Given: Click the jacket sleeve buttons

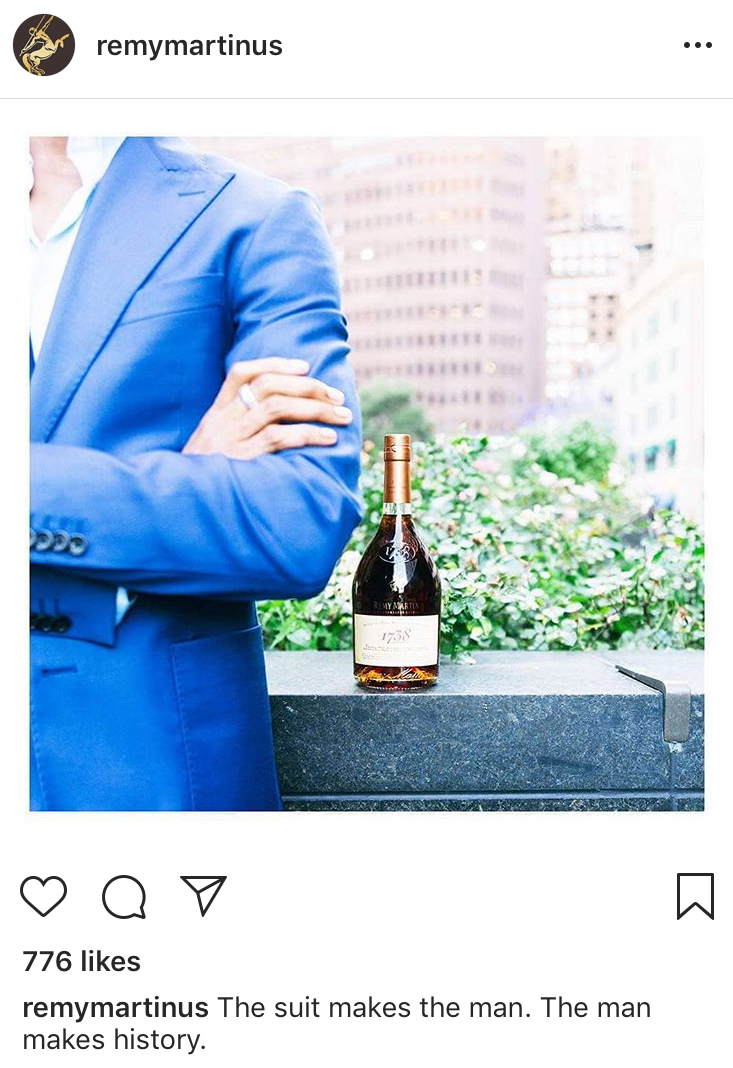Looking at the screenshot, I should [x=60, y=541].
